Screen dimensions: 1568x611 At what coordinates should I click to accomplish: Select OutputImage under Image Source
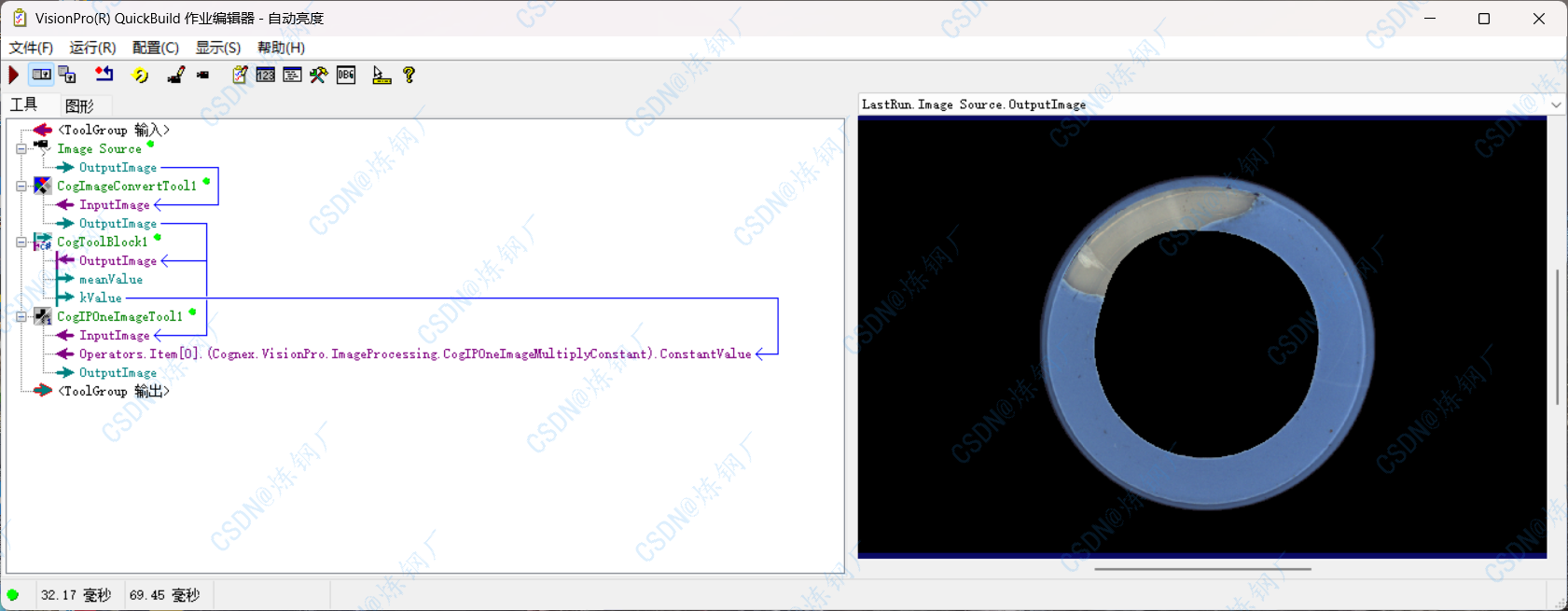pyautogui.click(x=118, y=168)
